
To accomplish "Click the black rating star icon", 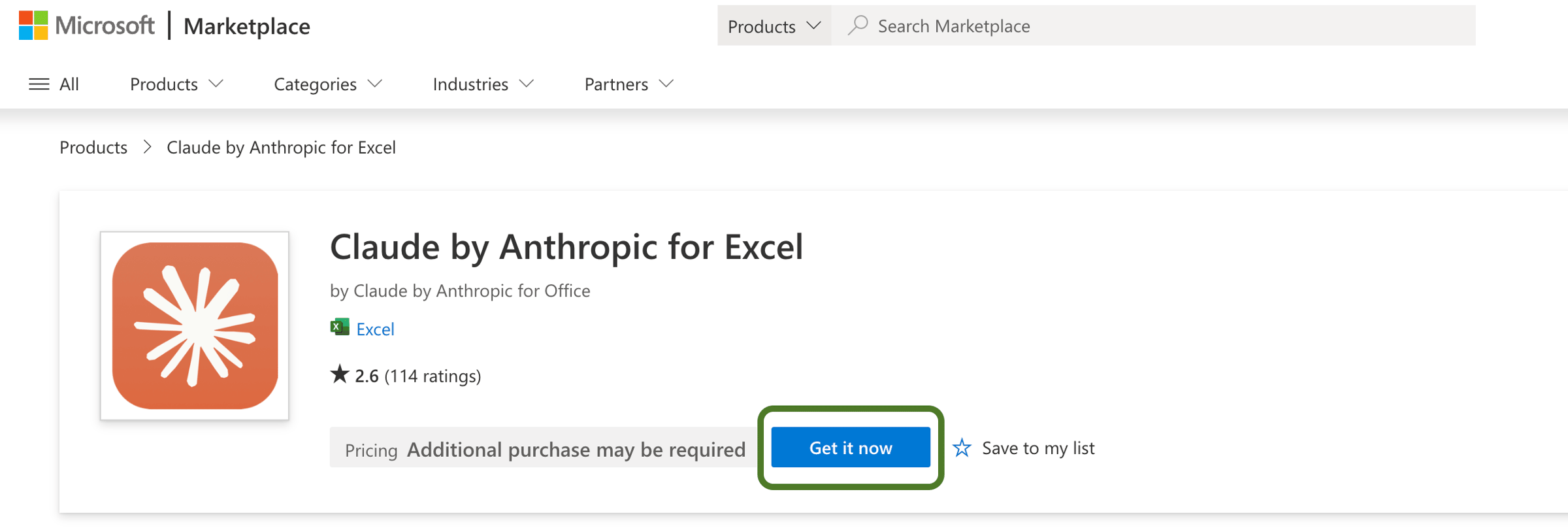I will (x=340, y=375).
